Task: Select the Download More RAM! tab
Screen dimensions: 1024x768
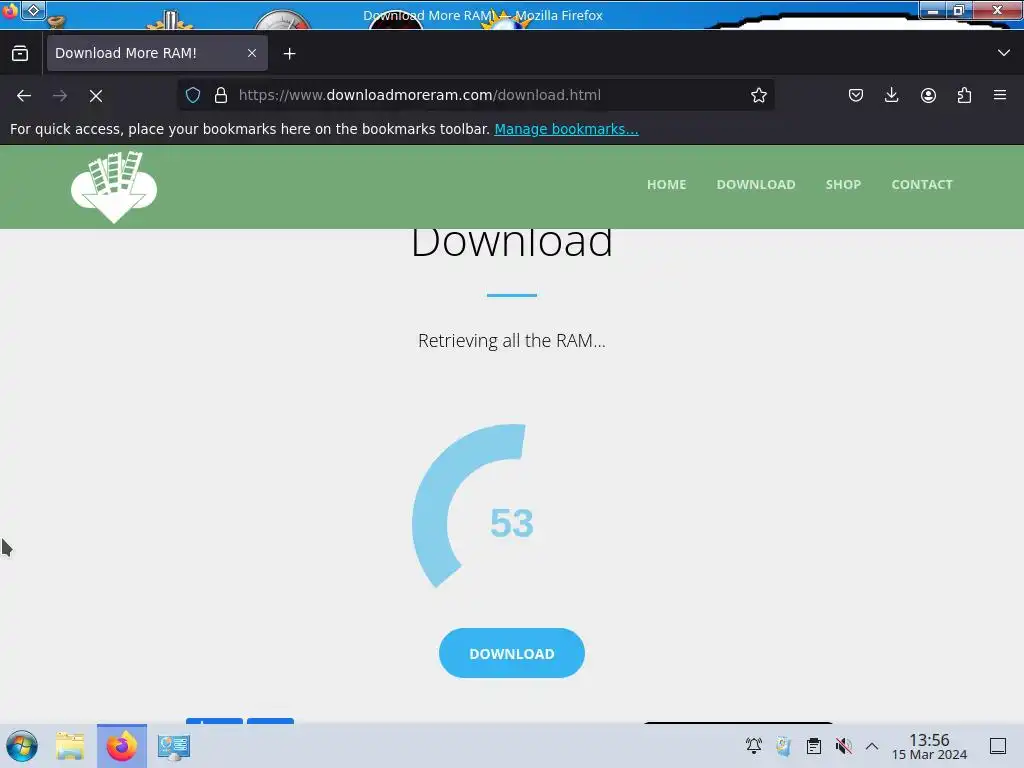Action: (157, 53)
